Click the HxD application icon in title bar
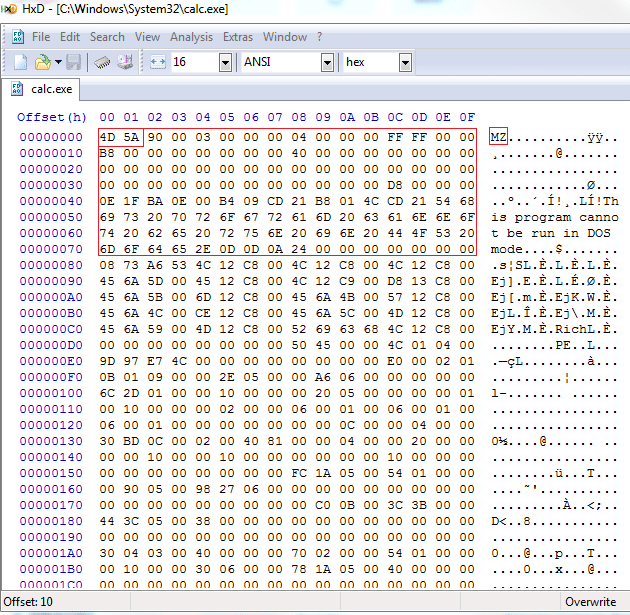 [9, 8]
